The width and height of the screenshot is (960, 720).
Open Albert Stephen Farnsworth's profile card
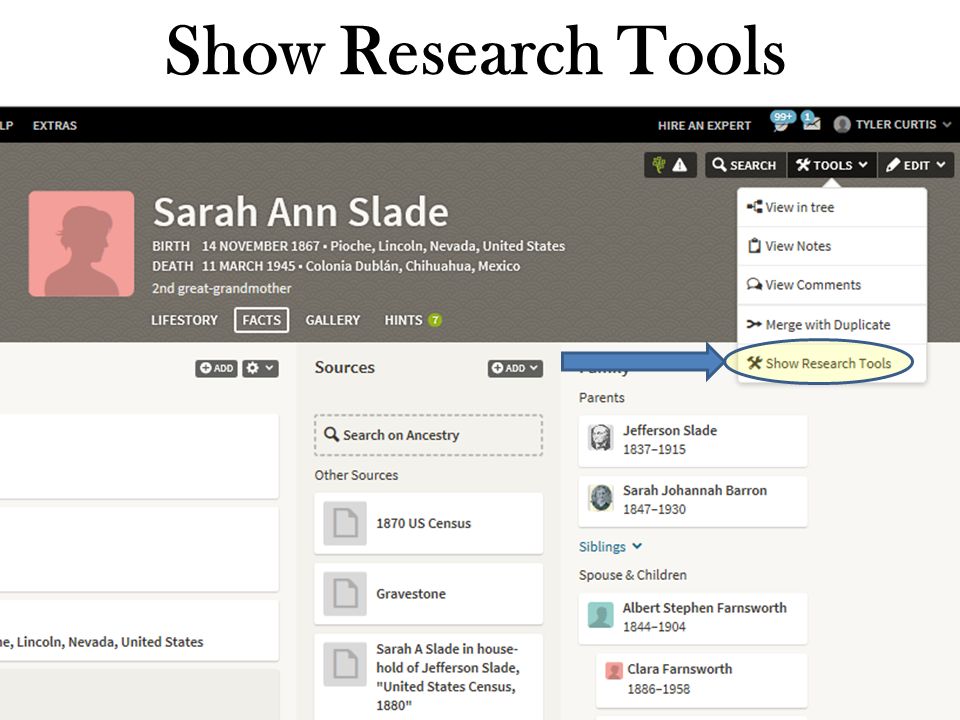692,618
